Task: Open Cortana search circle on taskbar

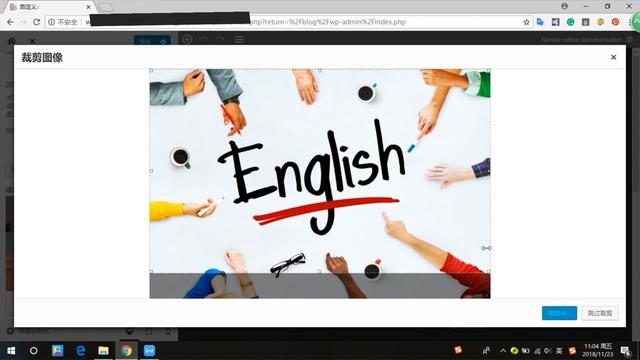Action: tap(33, 351)
